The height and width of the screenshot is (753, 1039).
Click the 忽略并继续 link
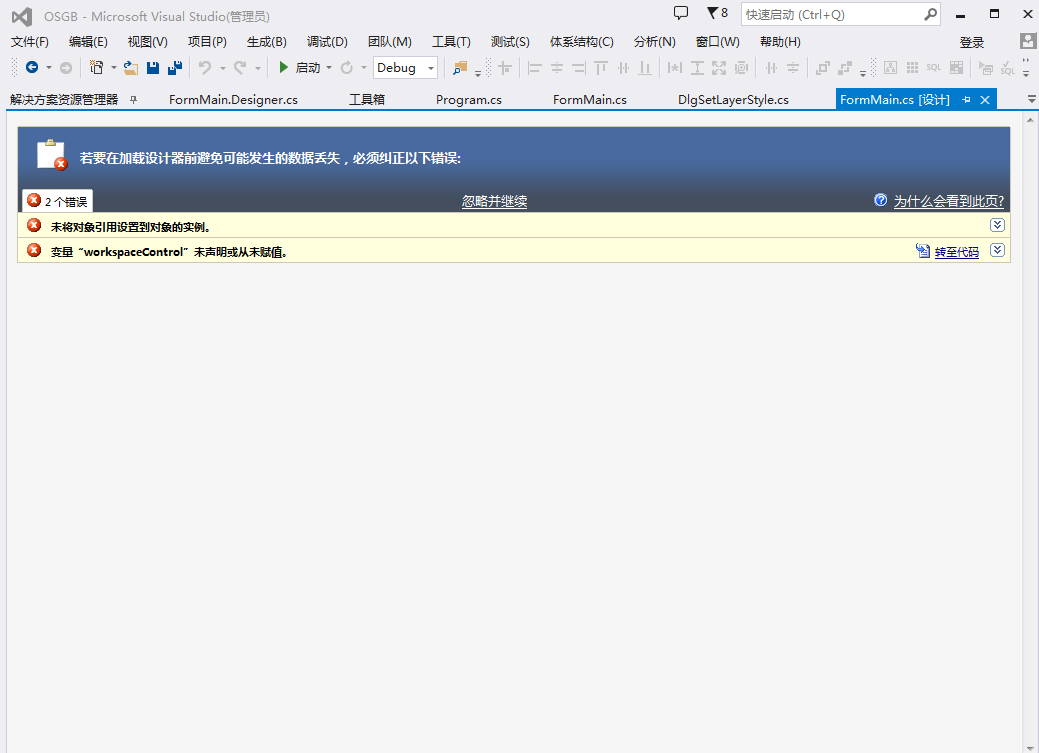[x=494, y=201]
